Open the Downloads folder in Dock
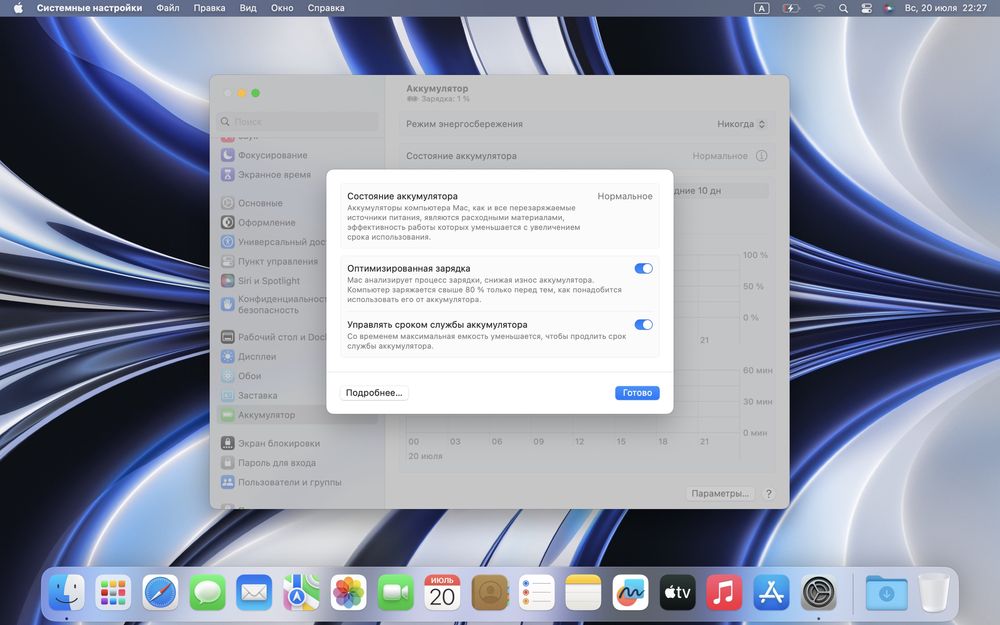The width and height of the screenshot is (1000, 625). pyautogui.click(x=886, y=592)
